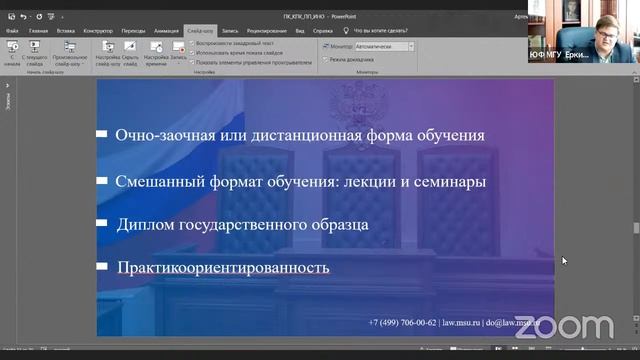Click the Практикоориентированность line
This screenshot has width=640, height=360.
[223, 268]
